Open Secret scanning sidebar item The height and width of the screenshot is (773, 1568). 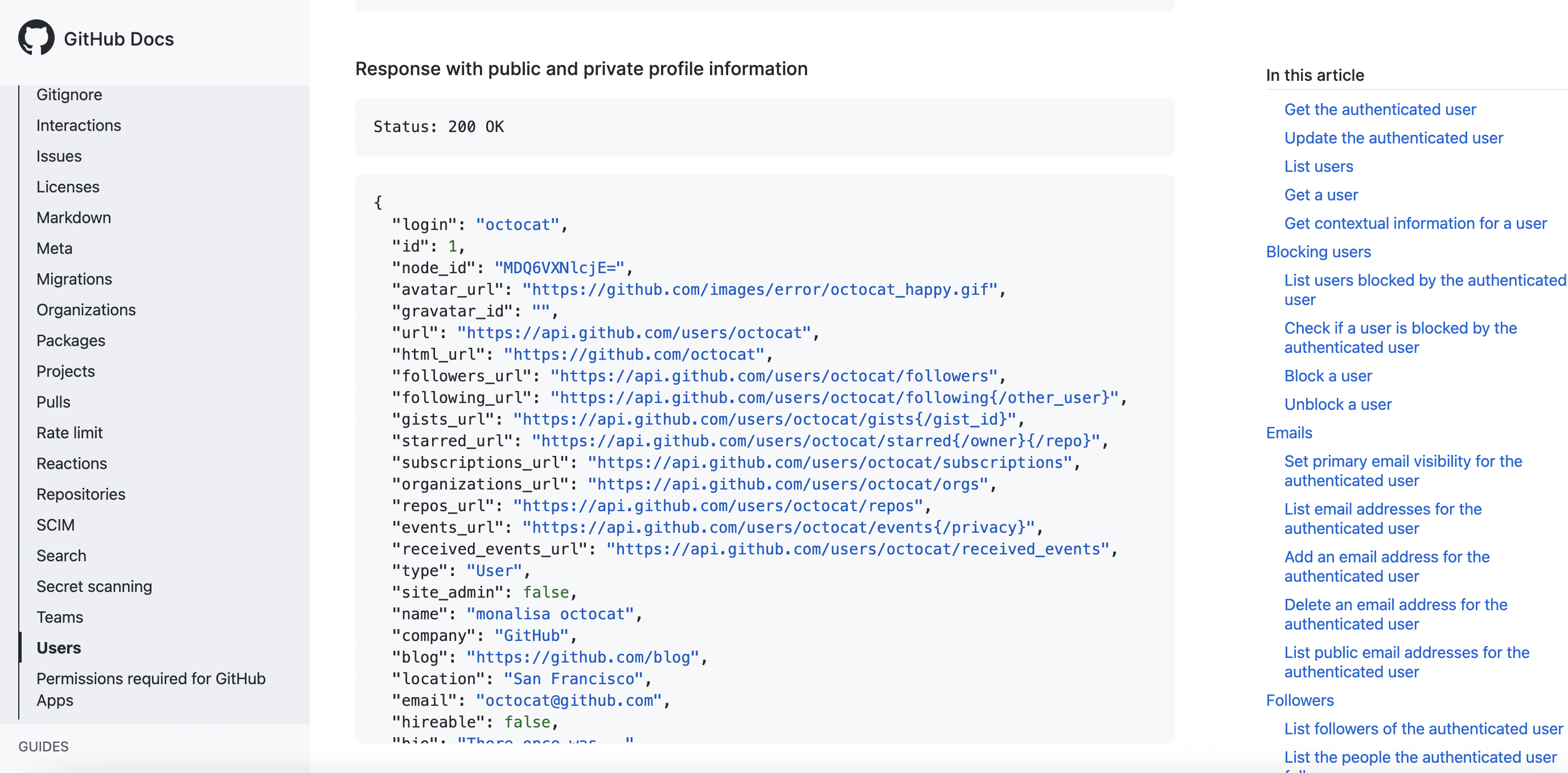click(95, 586)
